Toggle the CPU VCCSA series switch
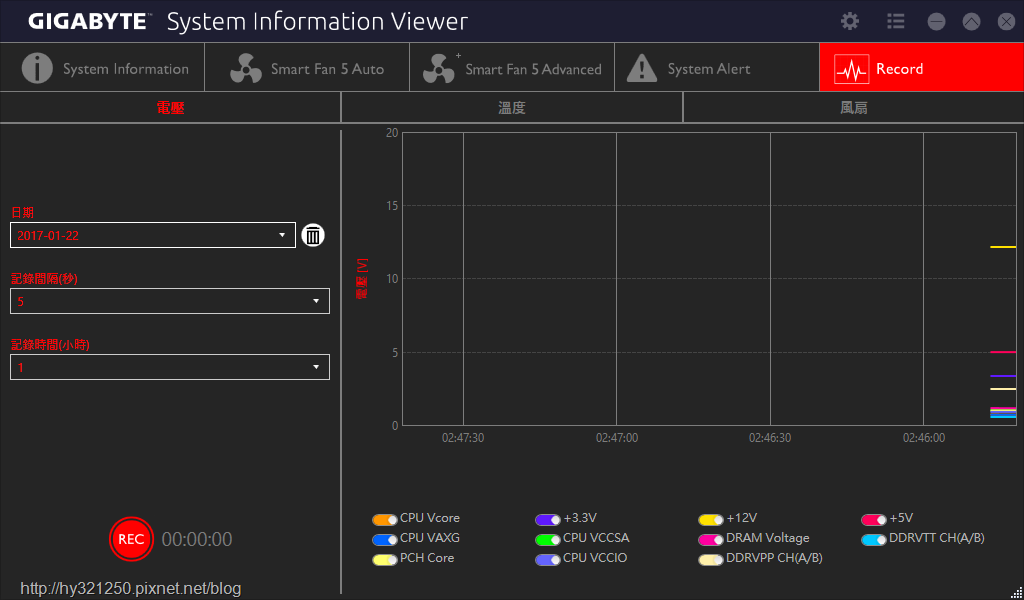 click(x=548, y=540)
